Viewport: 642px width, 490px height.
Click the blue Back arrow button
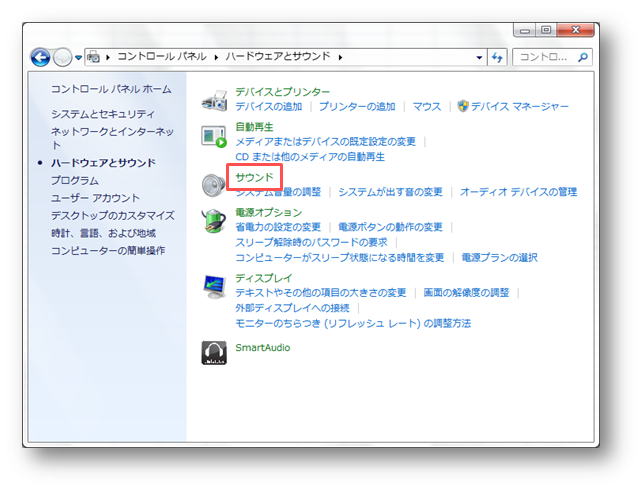(x=40, y=57)
